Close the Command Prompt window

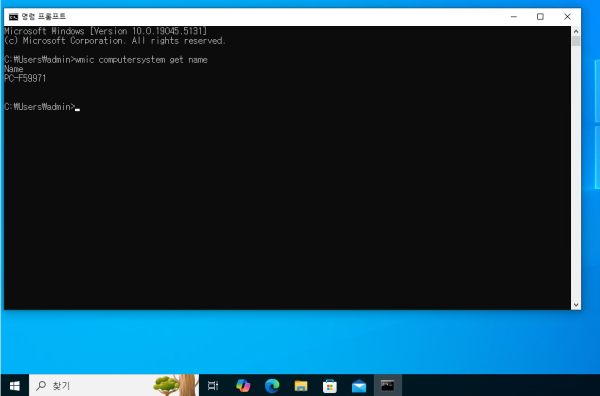(x=567, y=17)
